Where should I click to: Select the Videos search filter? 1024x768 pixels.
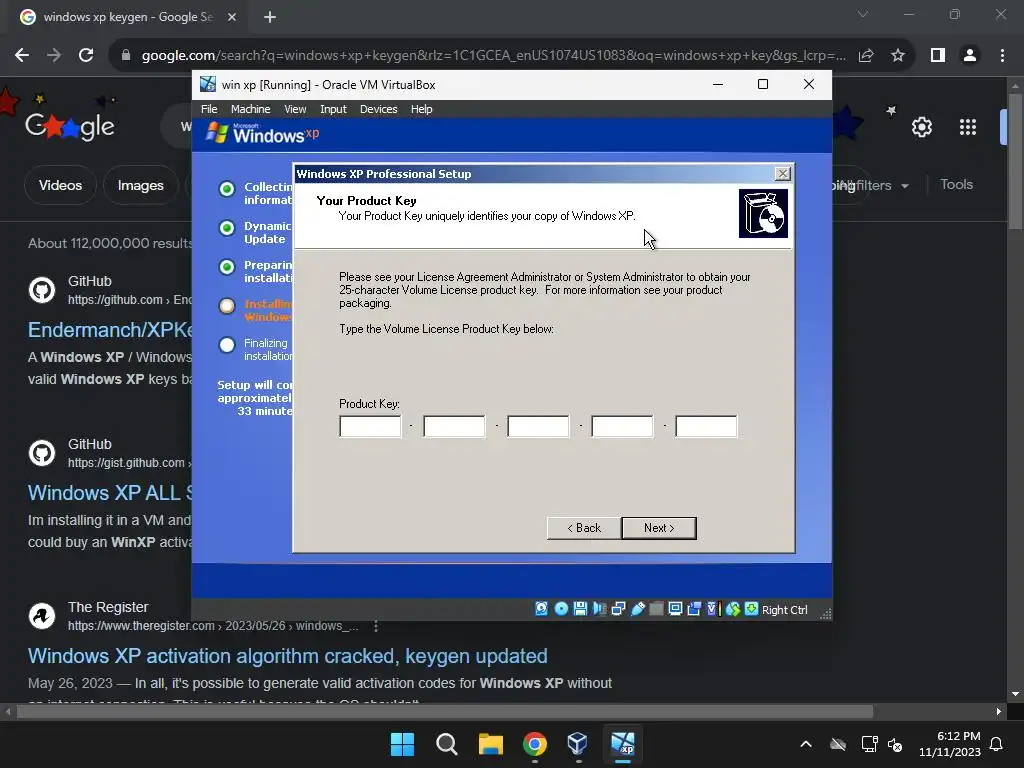(60, 185)
